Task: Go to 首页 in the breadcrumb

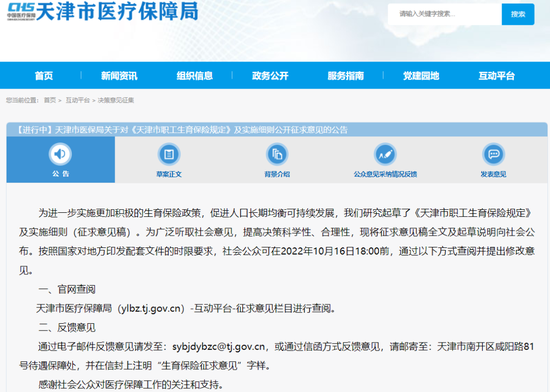Action: [x=50, y=100]
